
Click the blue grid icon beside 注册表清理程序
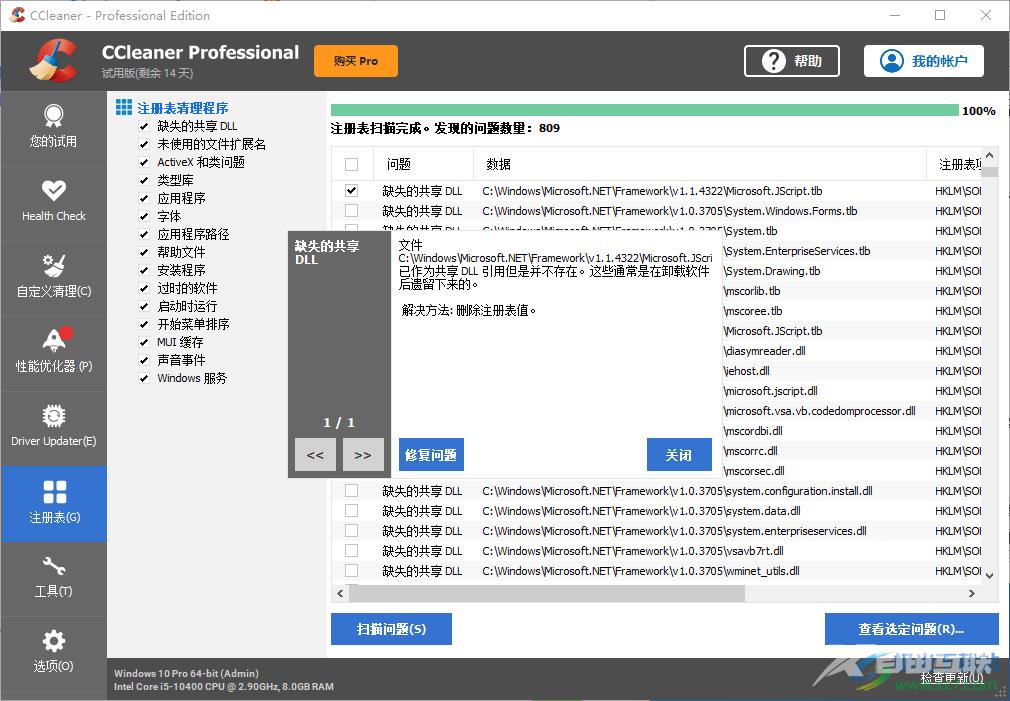tap(124, 106)
